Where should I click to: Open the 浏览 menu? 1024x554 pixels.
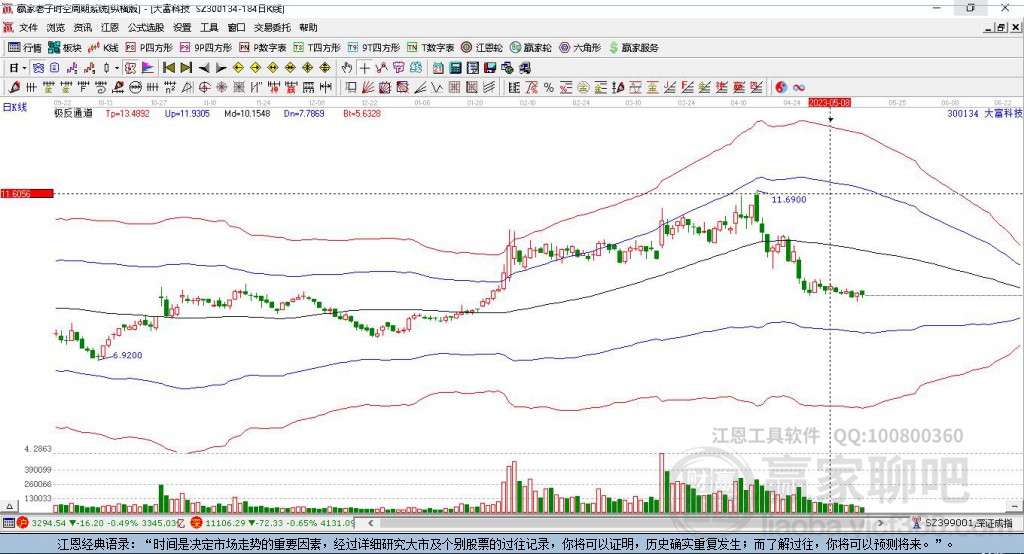[56, 27]
